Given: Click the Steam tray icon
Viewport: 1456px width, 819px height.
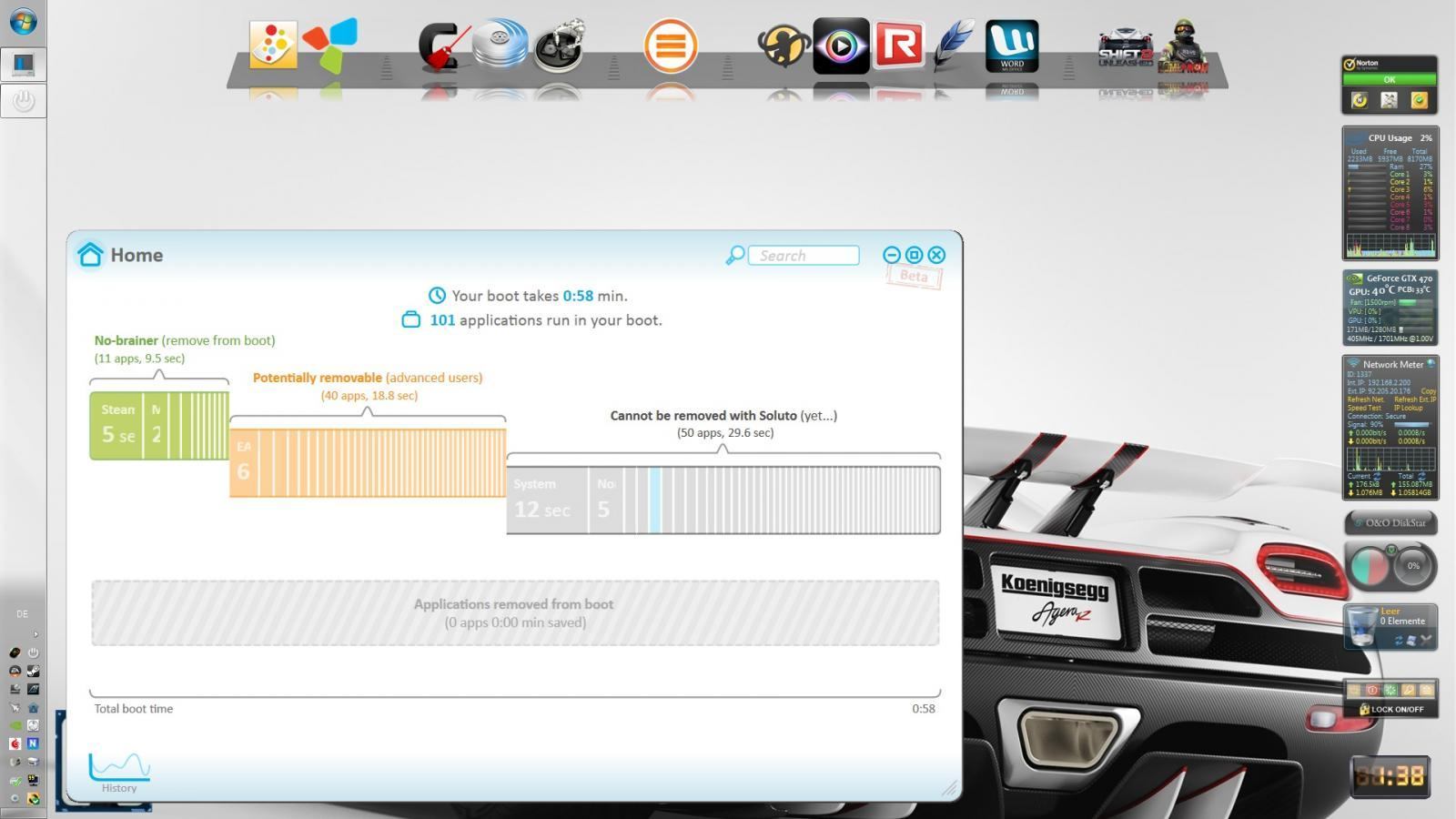Looking at the screenshot, I should pos(33,671).
